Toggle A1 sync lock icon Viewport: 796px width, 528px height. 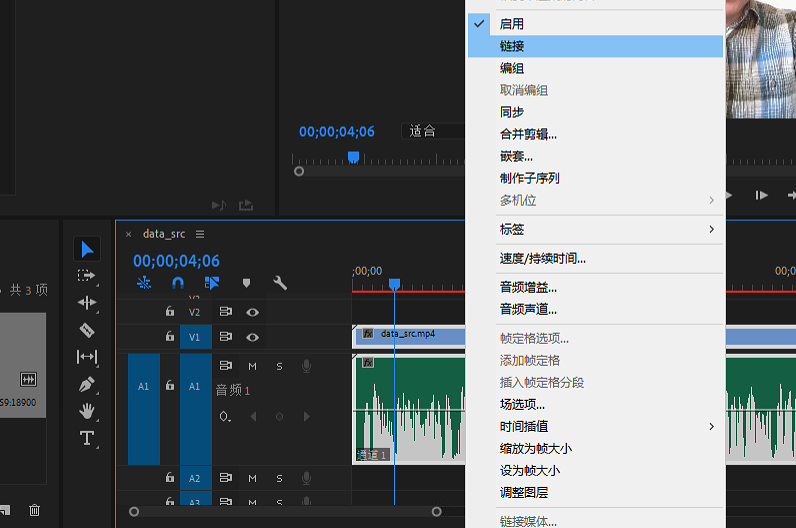point(225,366)
